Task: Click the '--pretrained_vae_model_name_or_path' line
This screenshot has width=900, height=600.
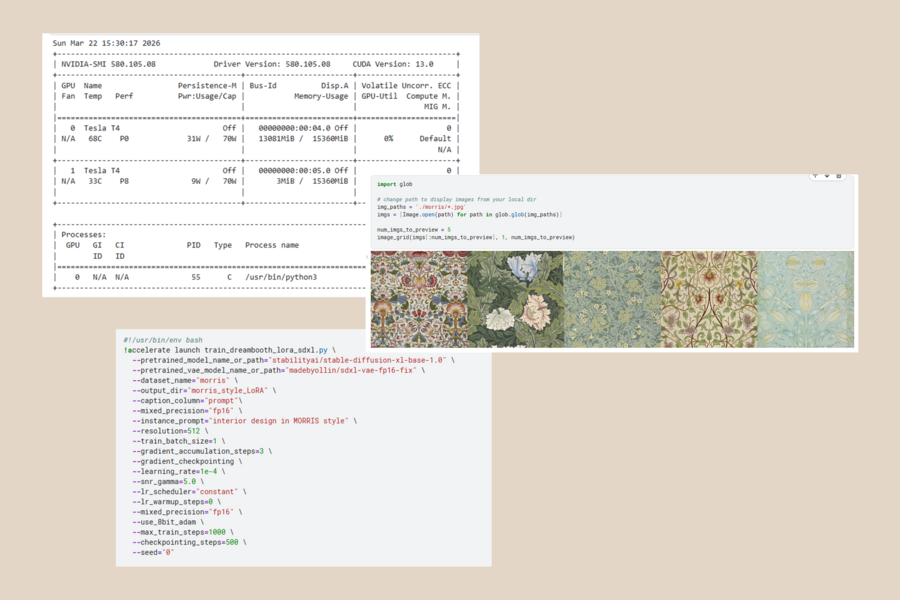Action: 278,370
